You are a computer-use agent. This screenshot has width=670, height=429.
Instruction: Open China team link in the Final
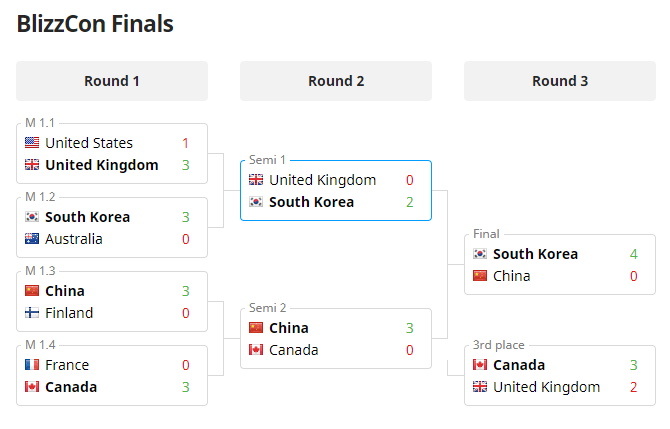pos(512,276)
